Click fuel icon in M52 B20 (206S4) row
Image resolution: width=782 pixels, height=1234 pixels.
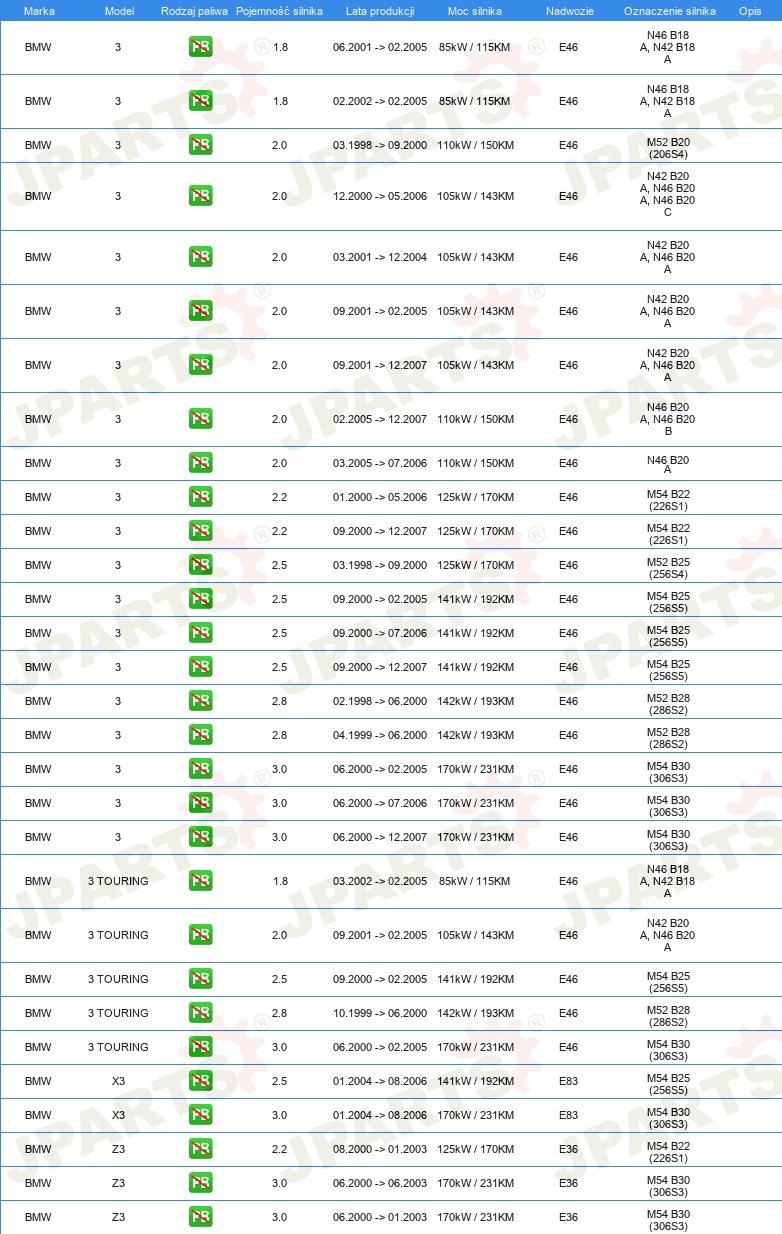201,145
